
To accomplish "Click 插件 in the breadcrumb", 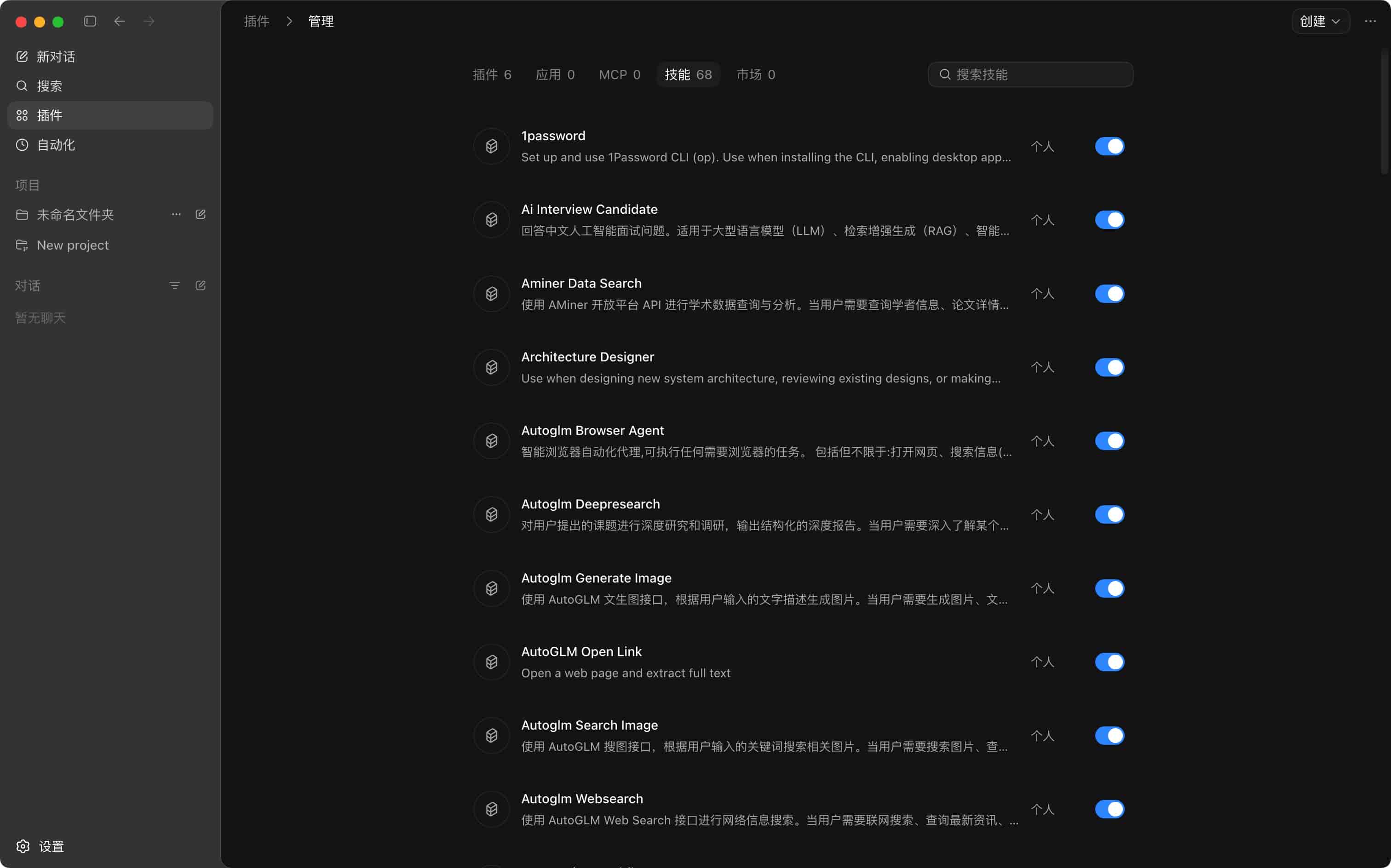I will coord(256,21).
